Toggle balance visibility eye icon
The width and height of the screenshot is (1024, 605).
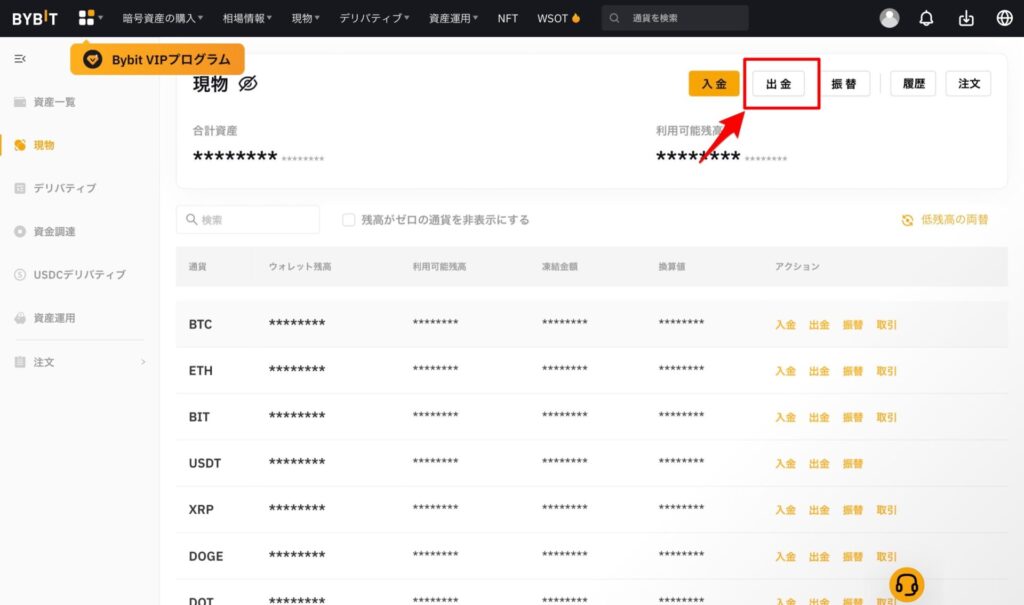[x=248, y=84]
